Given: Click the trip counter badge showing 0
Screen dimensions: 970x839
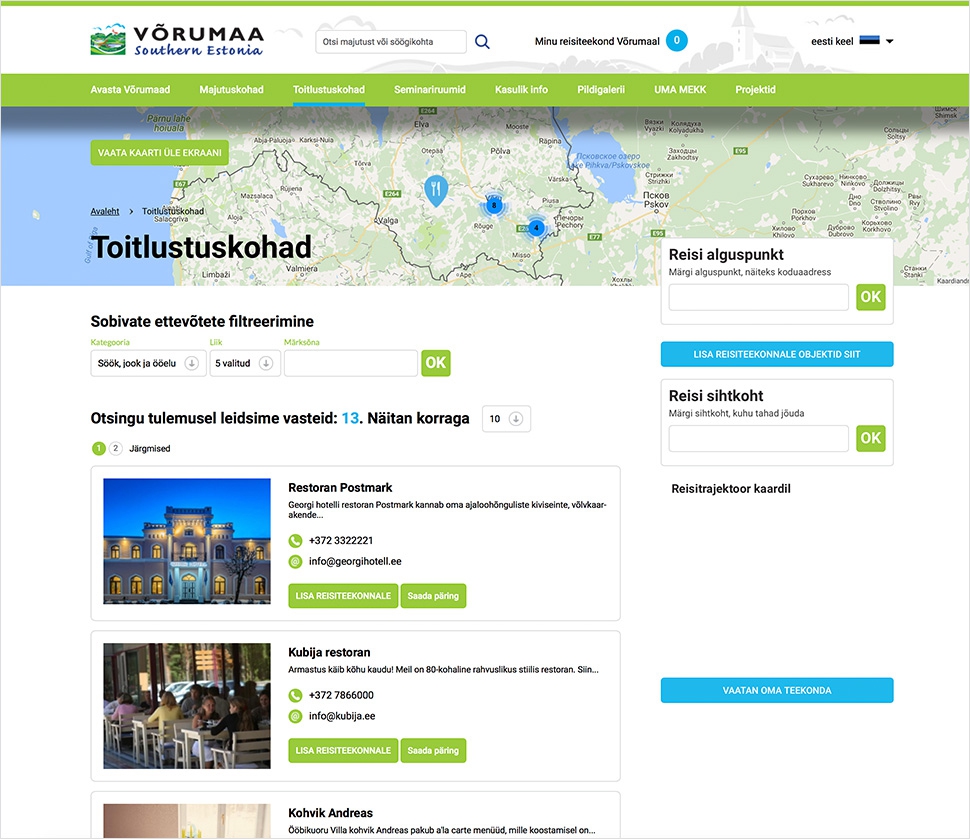Looking at the screenshot, I should (677, 40).
